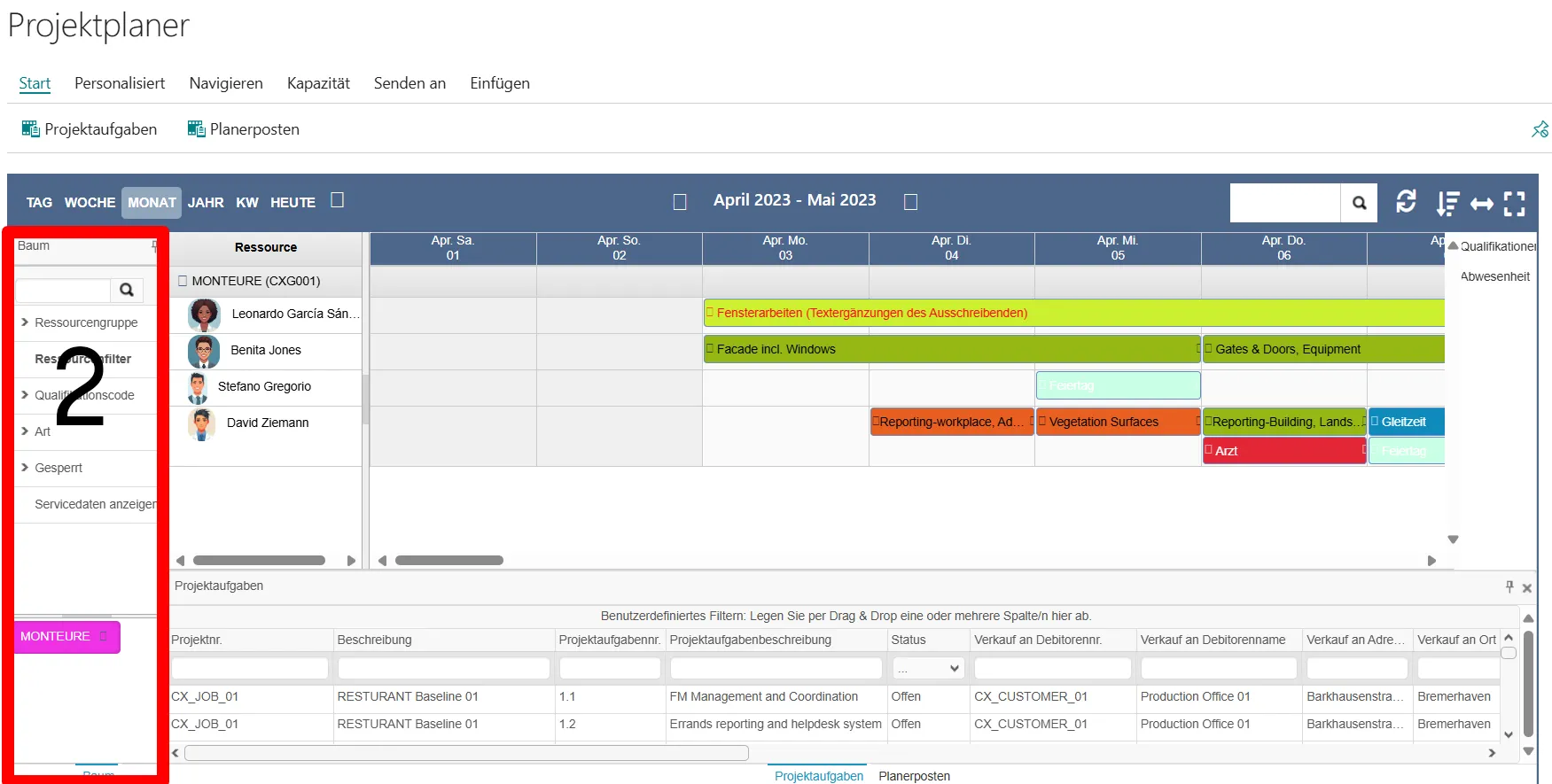Expand the Ressourcengruppe tree node
This screenshot has width=1552, height=784.
click(x=25, y=322)
